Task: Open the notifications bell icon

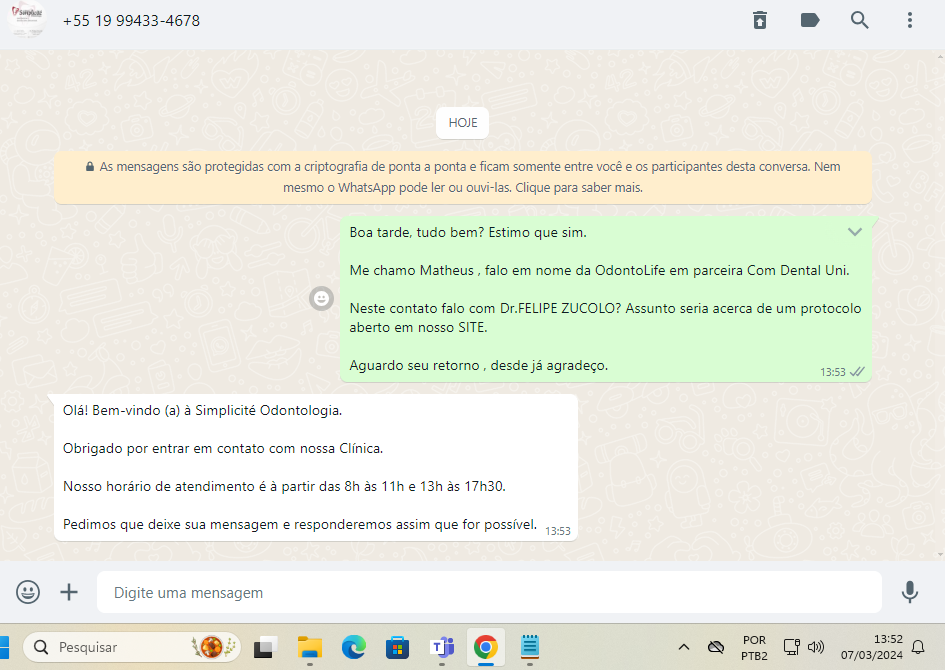Action: click(917, 647)
